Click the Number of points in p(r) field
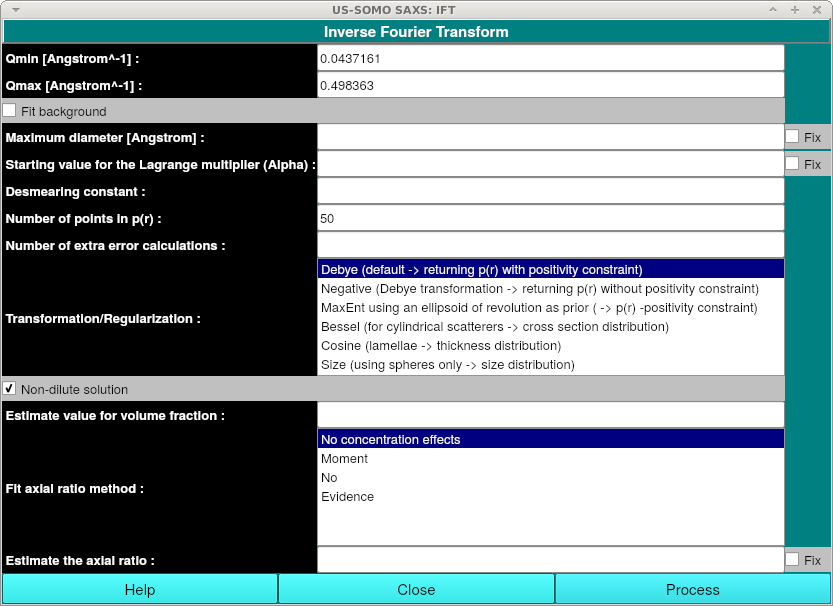Image resolution: width=833 pixels, height=606 pixels. [550, 218]
